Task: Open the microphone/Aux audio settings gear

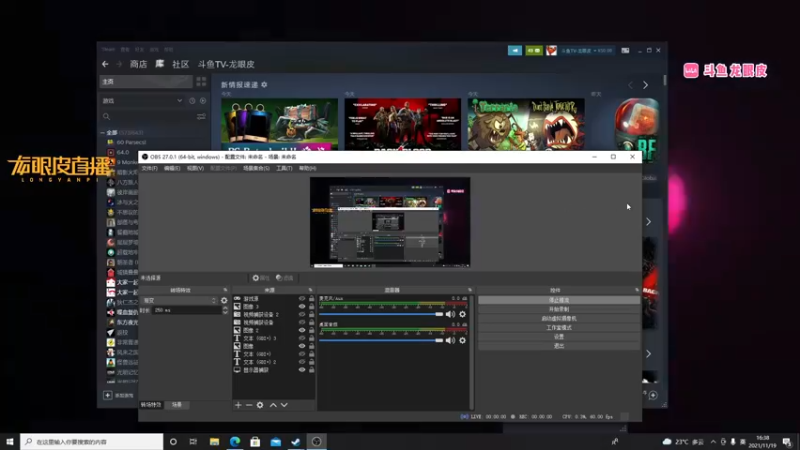Action: click(462, 314)
